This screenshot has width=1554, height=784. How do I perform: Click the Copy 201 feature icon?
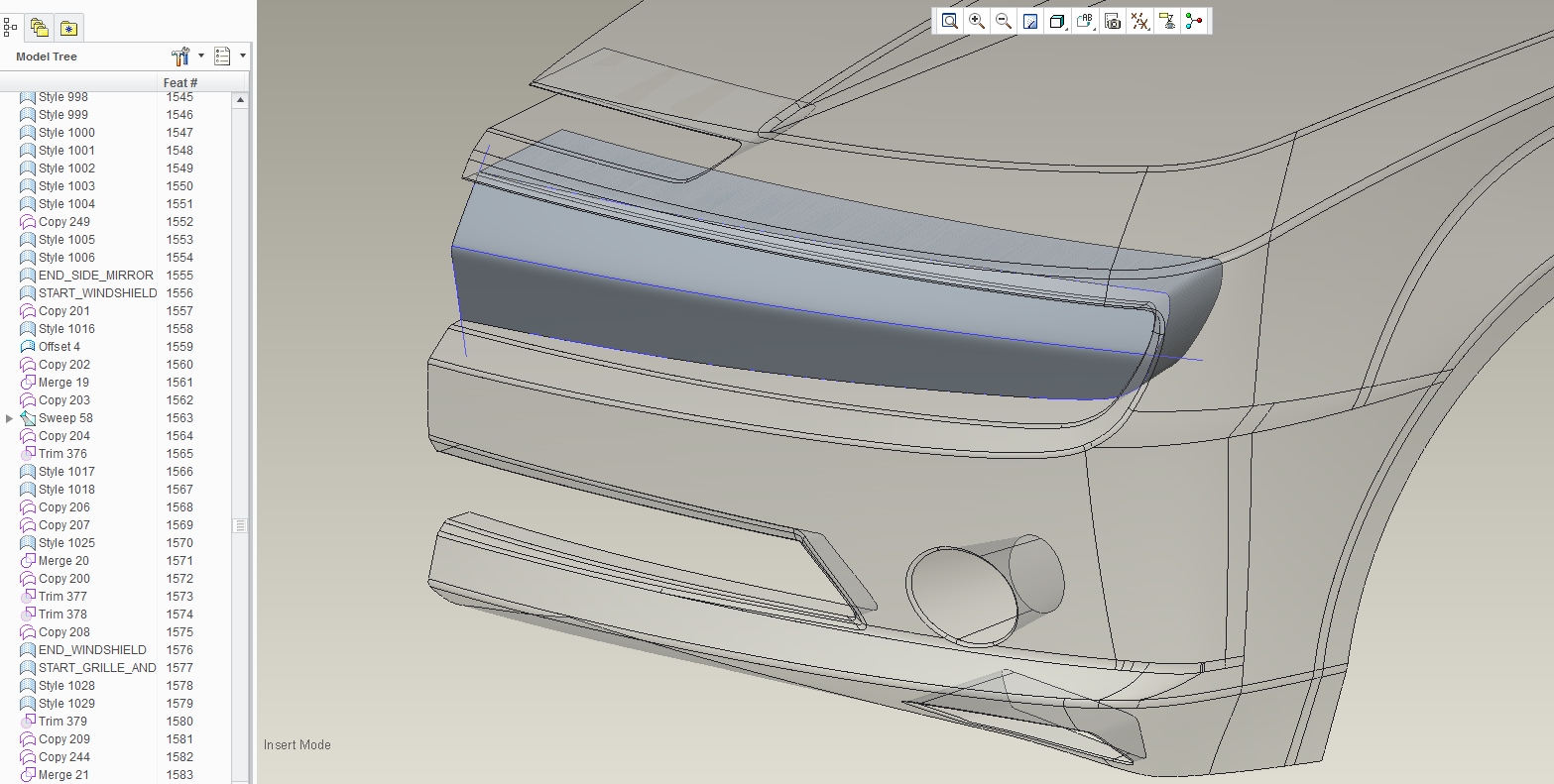28,311
